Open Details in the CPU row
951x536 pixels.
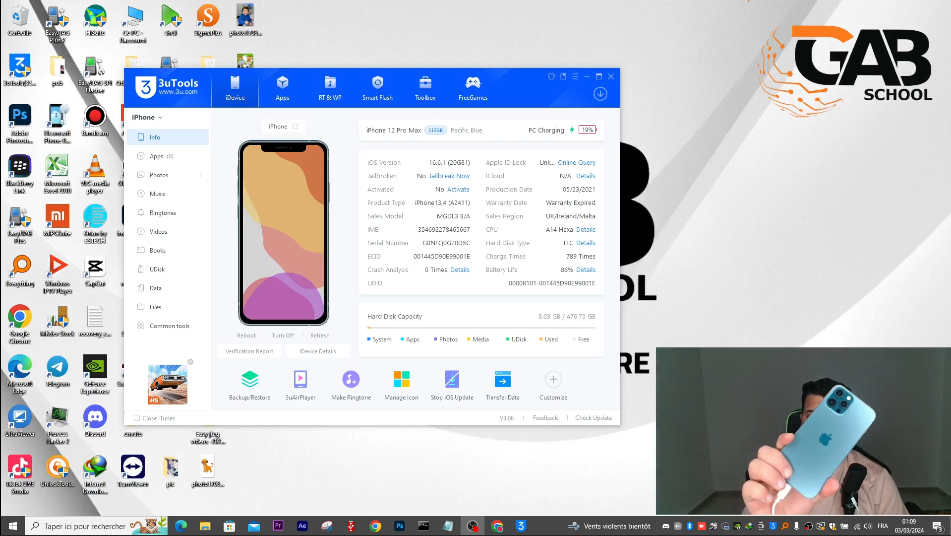(x=585, y=229)
